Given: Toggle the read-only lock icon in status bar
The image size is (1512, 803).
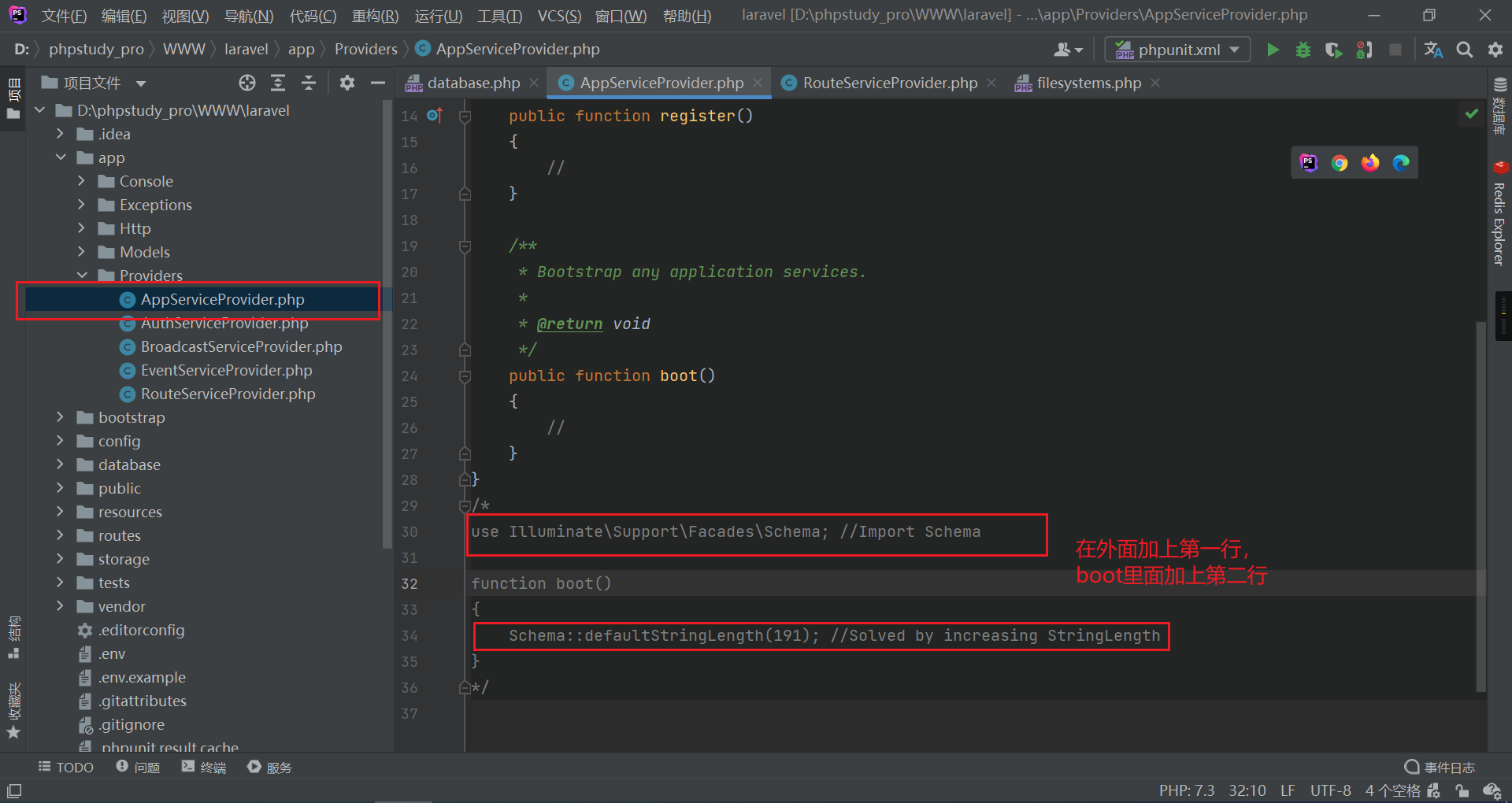Looking at the screenshot, I should click(x=1462, y=790).
